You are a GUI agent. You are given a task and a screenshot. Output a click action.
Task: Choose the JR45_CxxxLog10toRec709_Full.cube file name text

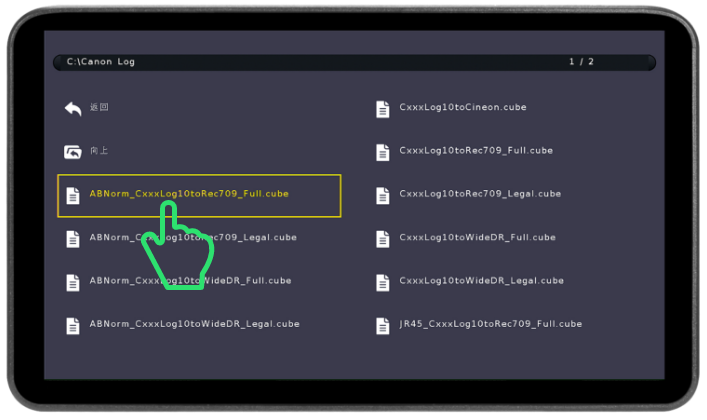point(490,324)
